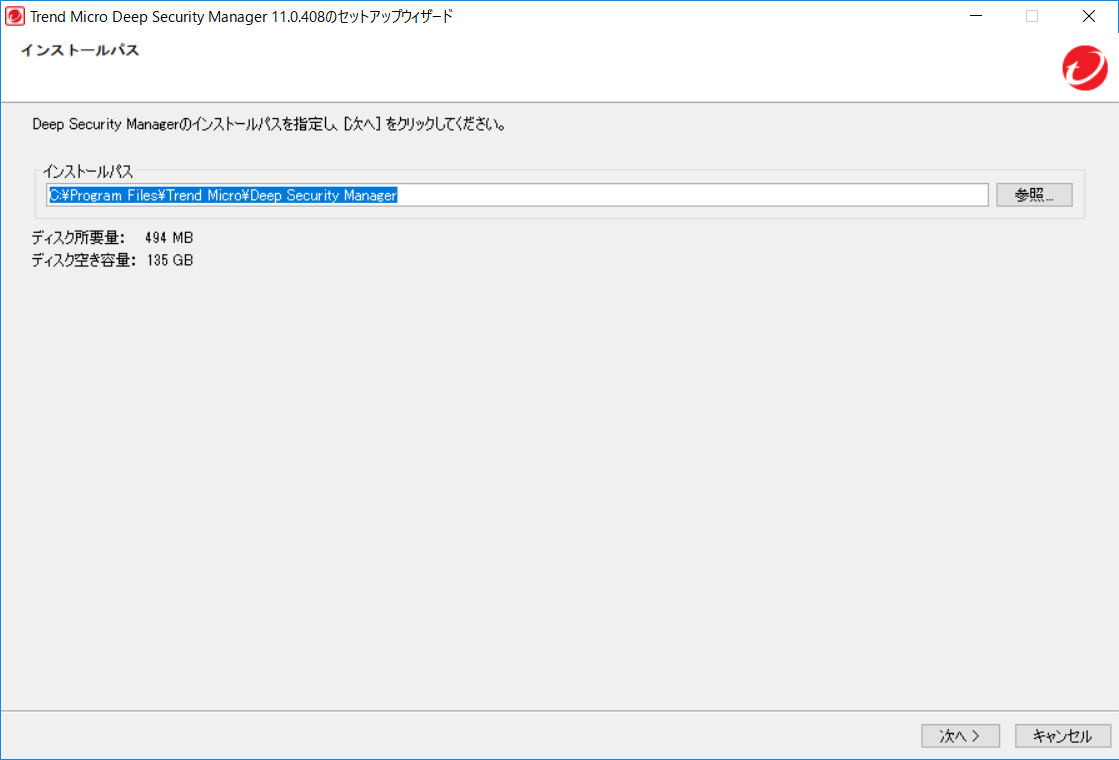Click the window title Trend Micro Deep Security Manager

pos(241,16)
